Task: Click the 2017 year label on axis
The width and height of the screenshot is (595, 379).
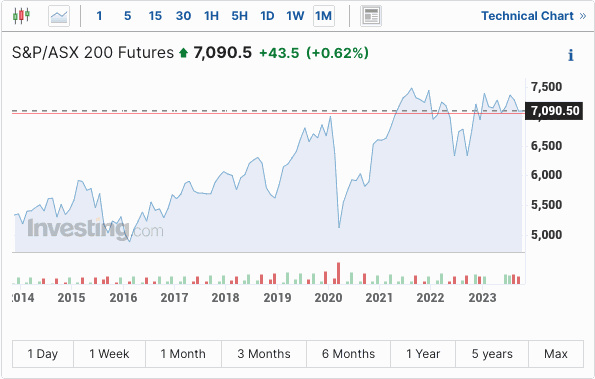Action: (x=174, y=298)
